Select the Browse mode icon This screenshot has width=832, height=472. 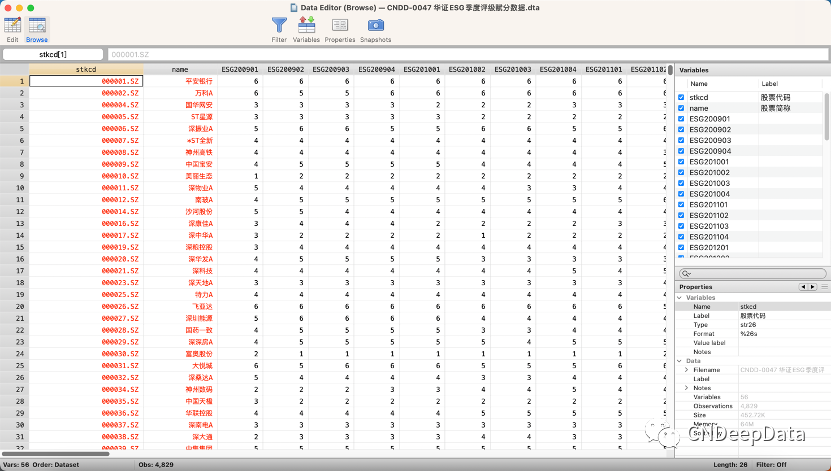point(37,29)
